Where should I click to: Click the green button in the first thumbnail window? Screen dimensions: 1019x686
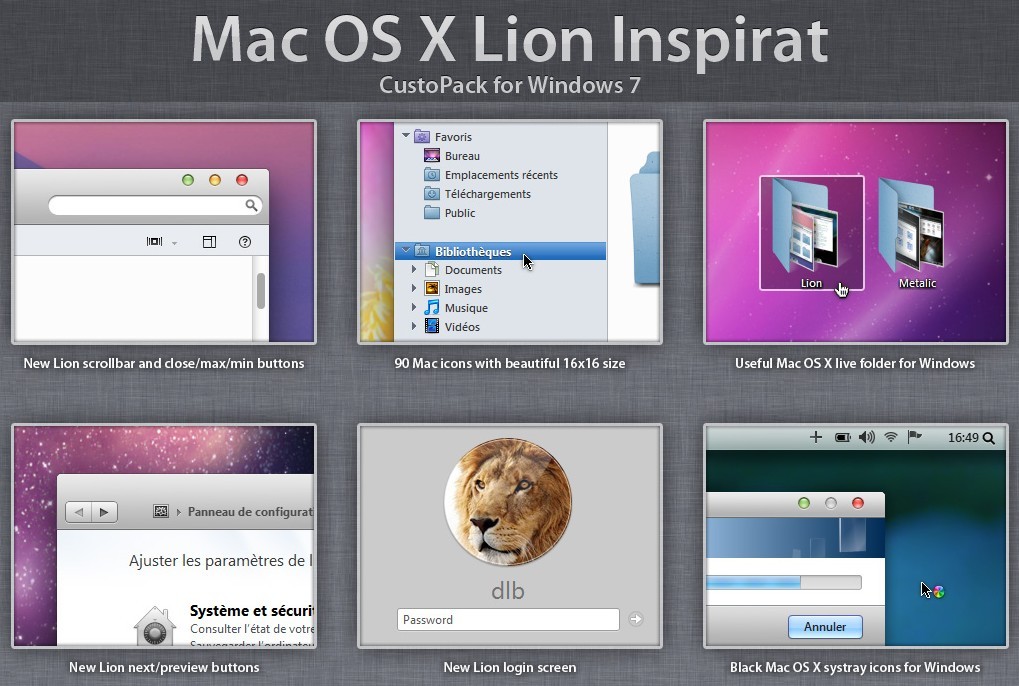[x=188, y=180]
